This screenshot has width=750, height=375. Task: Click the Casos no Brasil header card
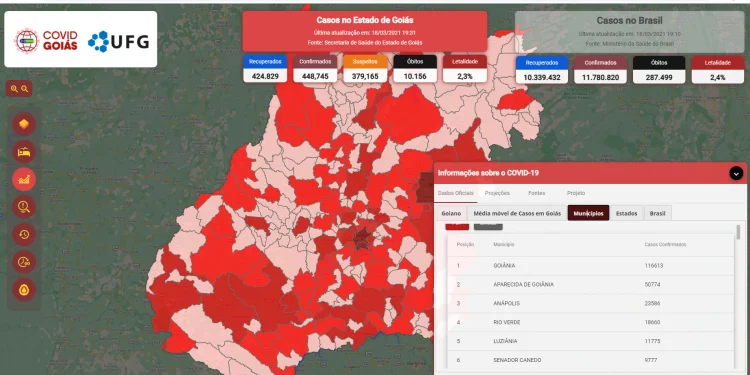point(629,32)
